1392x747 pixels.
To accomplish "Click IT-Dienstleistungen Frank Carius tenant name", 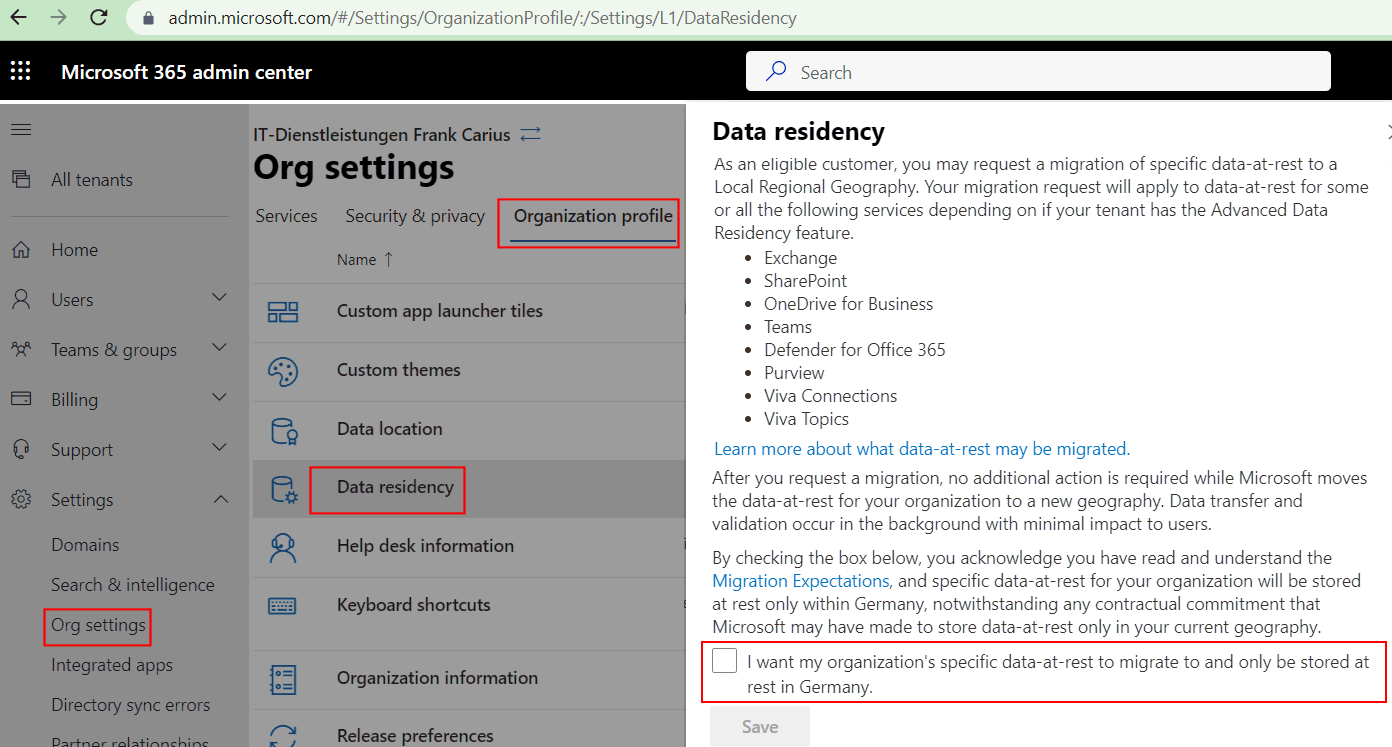I will tap(382, 134).
